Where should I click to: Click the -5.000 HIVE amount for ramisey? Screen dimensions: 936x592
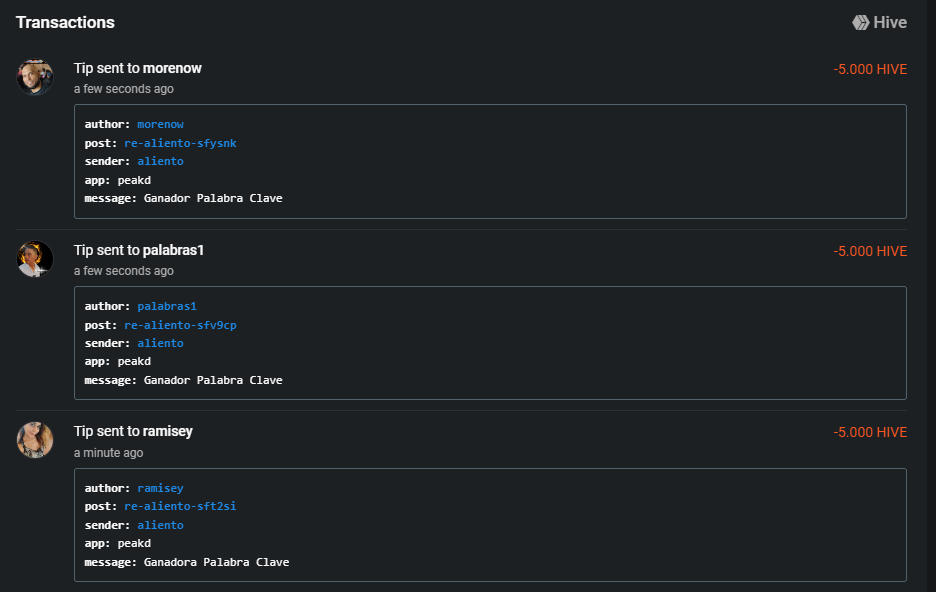tap(870, 432)
